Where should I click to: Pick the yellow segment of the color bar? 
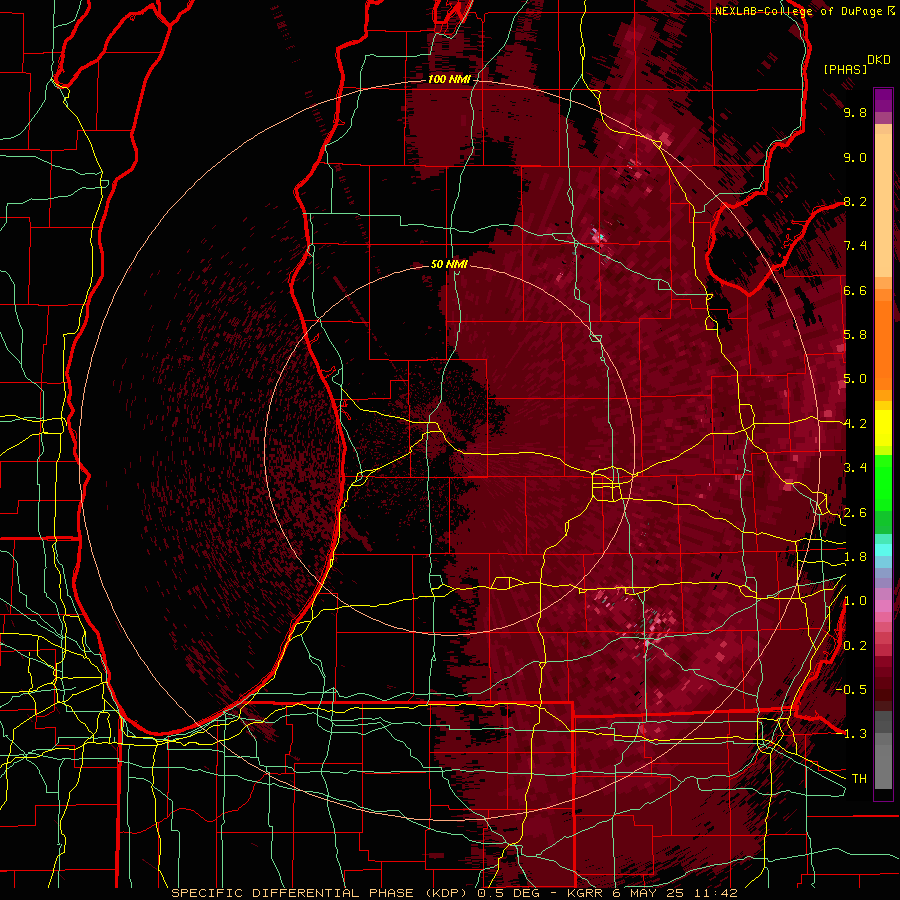pyautogui.click(x=883, y=428)
